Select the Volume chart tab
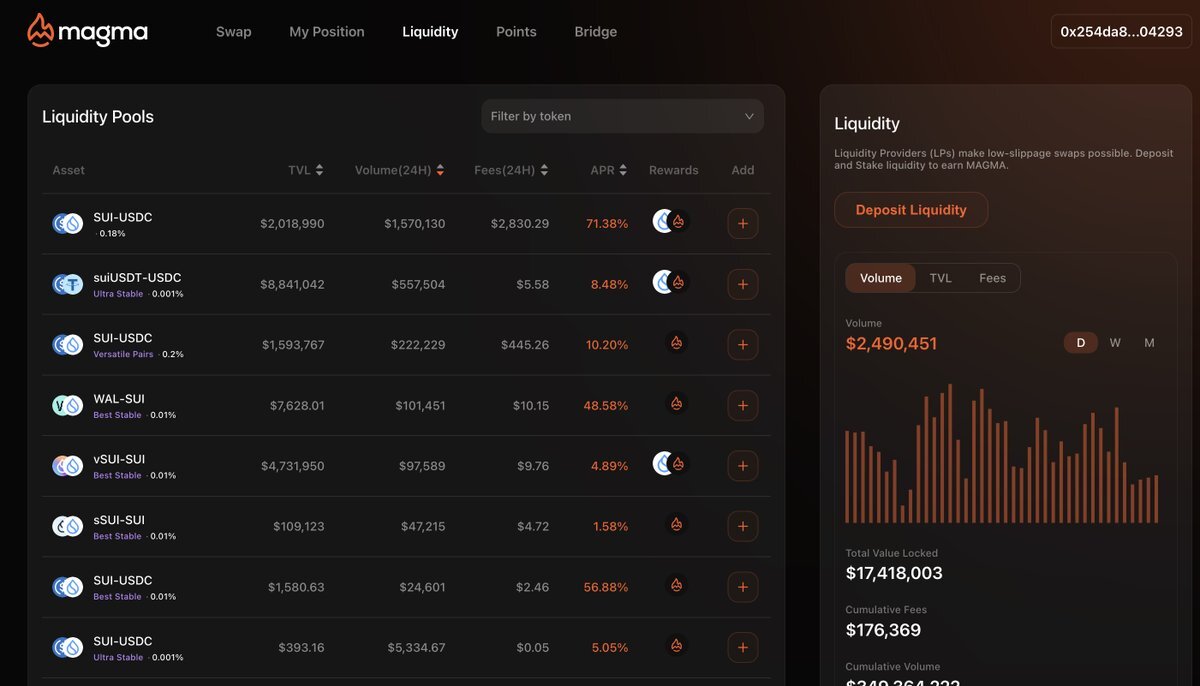Image resolution: width=1200 pixels, height=686 pixels. click(881, 278)
